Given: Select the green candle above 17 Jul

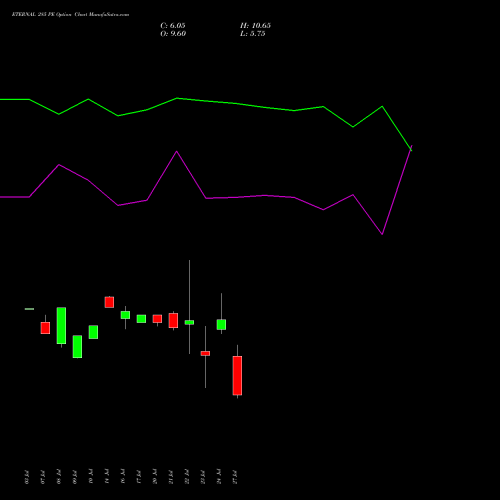Looking at the screenshot, I should coord(141,319).
